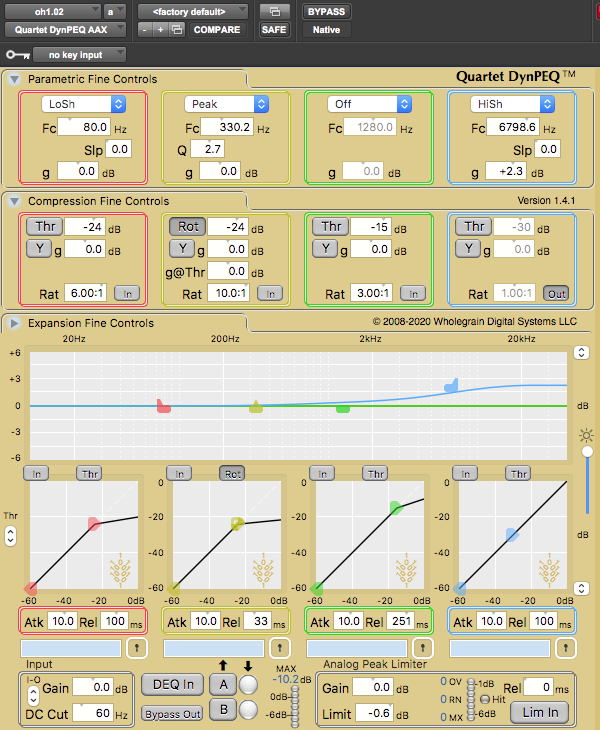Select the blue HiSh band EQ handle
600x730 pixels.
point(452,385)
